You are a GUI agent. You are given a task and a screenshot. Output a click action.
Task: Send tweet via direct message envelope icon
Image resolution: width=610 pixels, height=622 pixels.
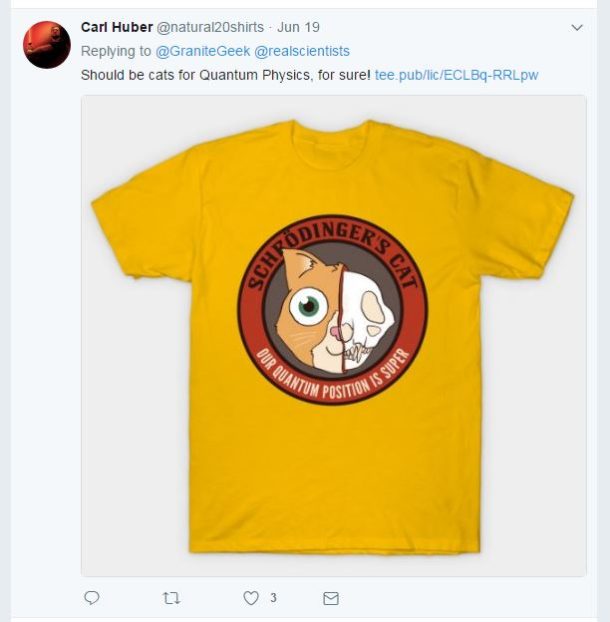tap(331, 598)
